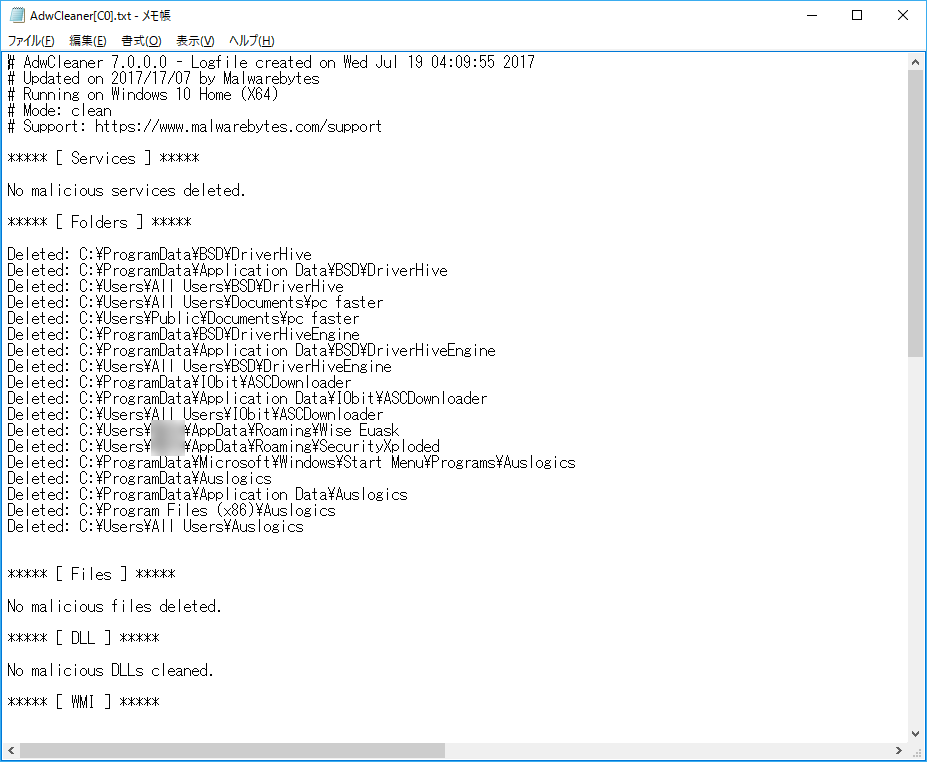The height and width of the screenshot is (762, 927).
Task: Click the vertical scrollbar thumb
Action: point(915,213)
